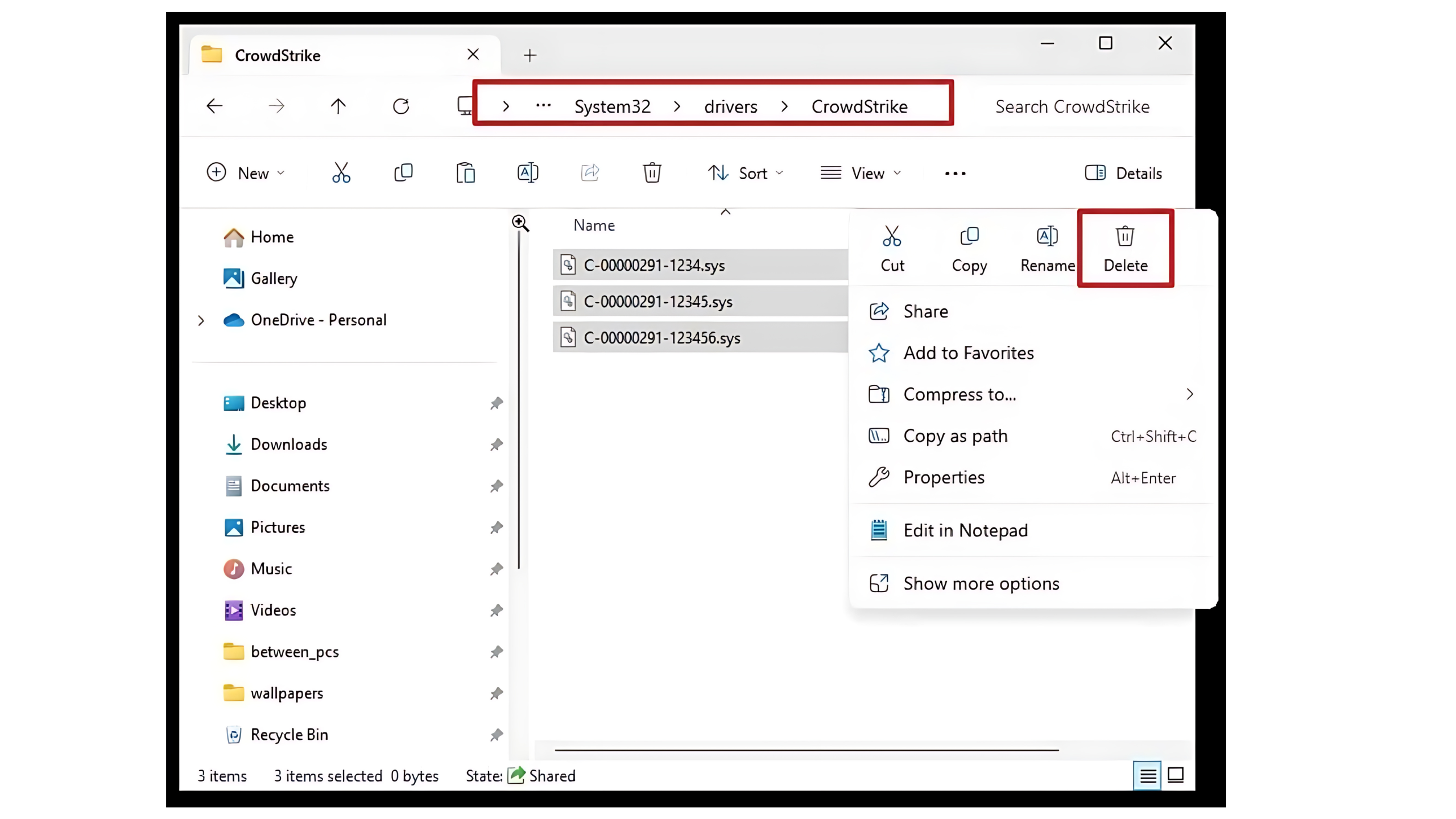Click the New item toolbar icon
The image size is (1456, 819).
tap(243, 172)
